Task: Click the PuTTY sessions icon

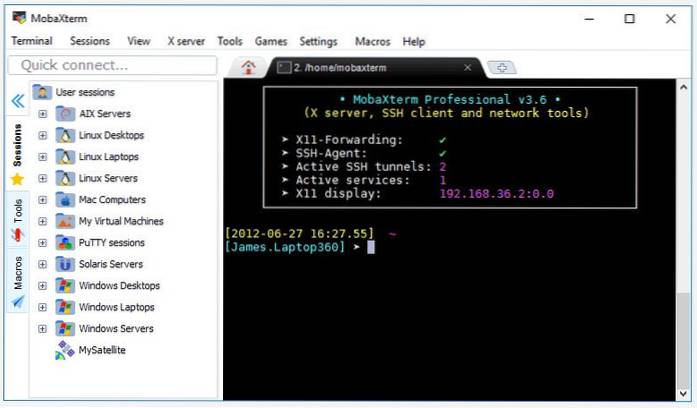Action: pyautogui.click(x=65, y=243)
